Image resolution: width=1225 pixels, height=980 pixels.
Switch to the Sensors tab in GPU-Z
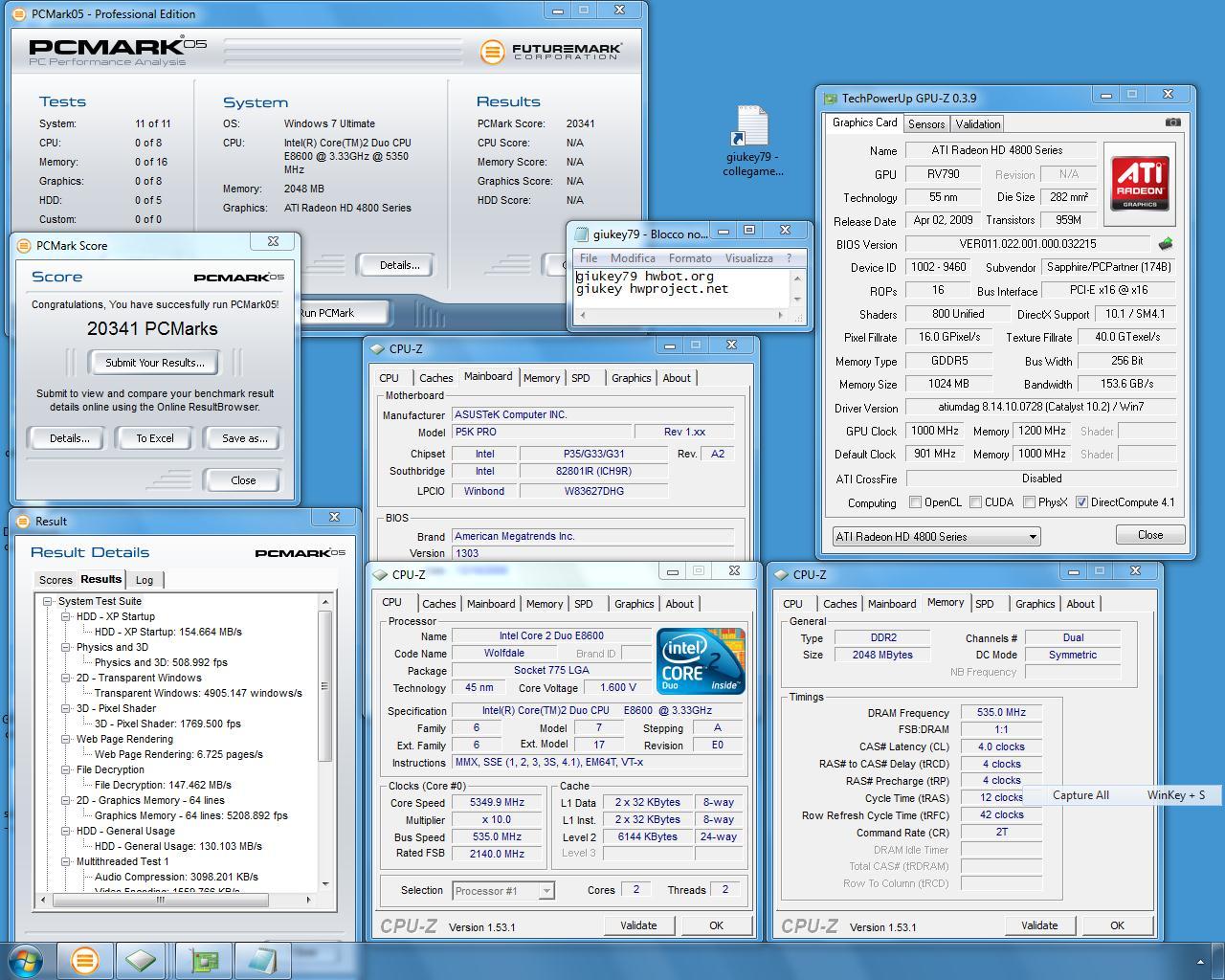click(x=926, y=123)
